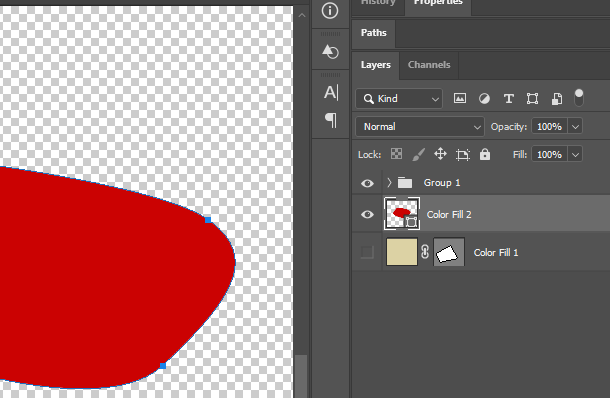The height and width of the screenshot is (398, 610).
Task: Filter layers by pixel layer icon
Action: (x=459, y=98)
